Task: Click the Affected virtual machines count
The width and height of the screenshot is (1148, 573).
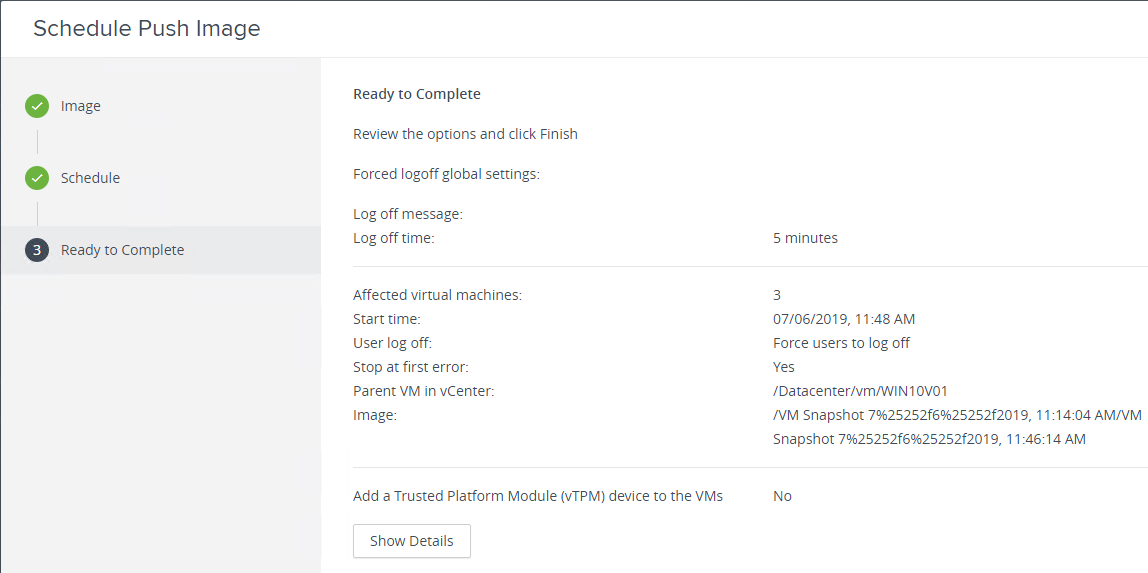Action: click(x=777, y=295)
